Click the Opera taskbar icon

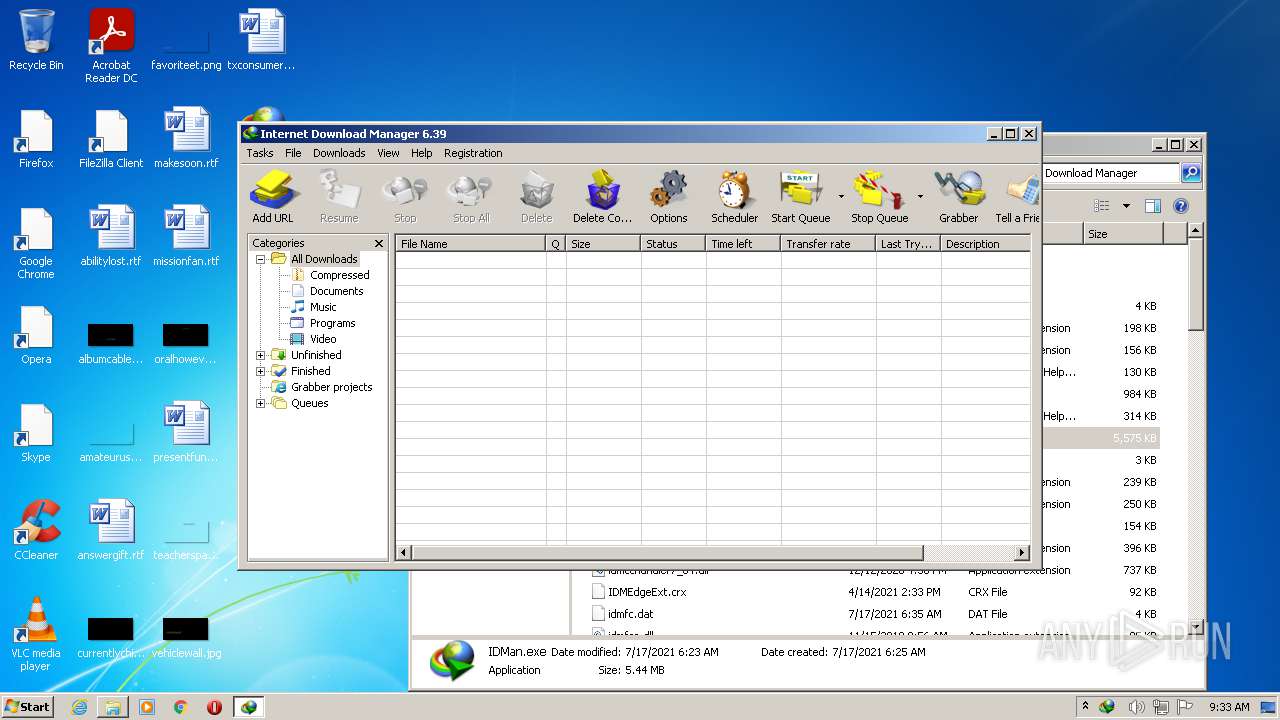click(x=214, y=707)
